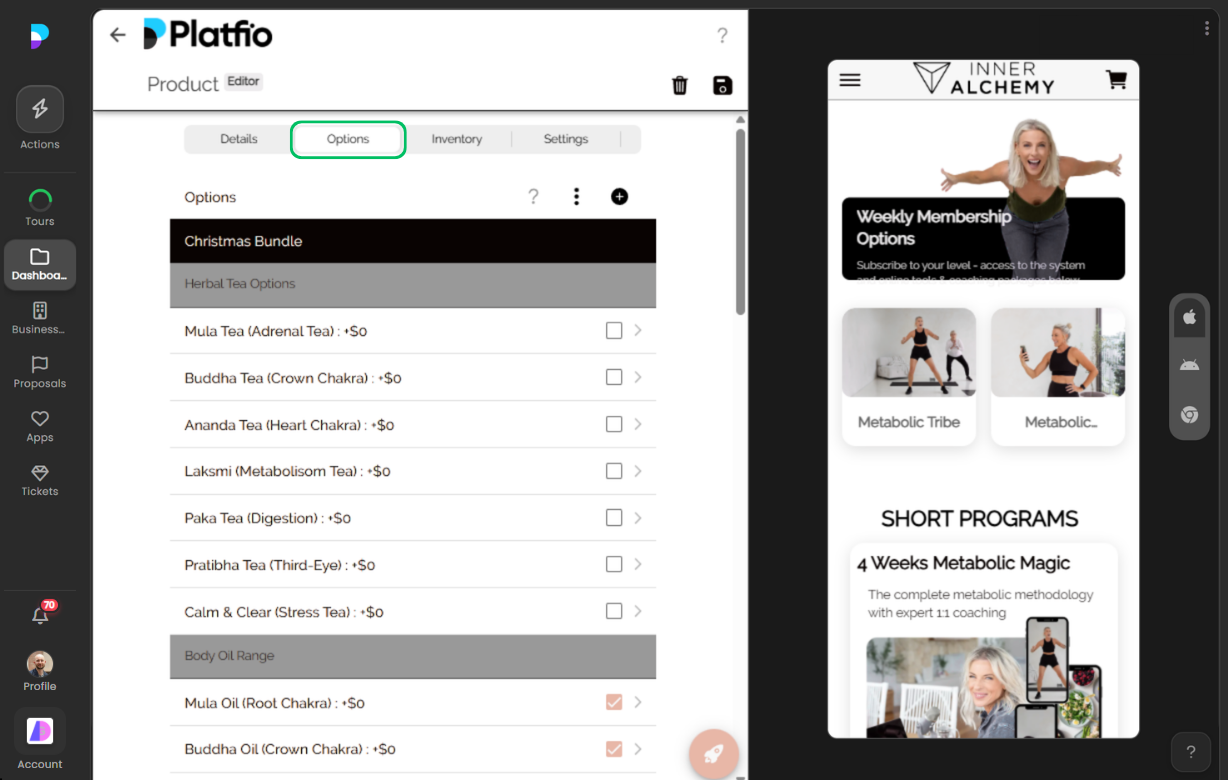Open the three-dot Options menu
The width and height of the screenshot is (1228, 780).
(x=576, y=197)
